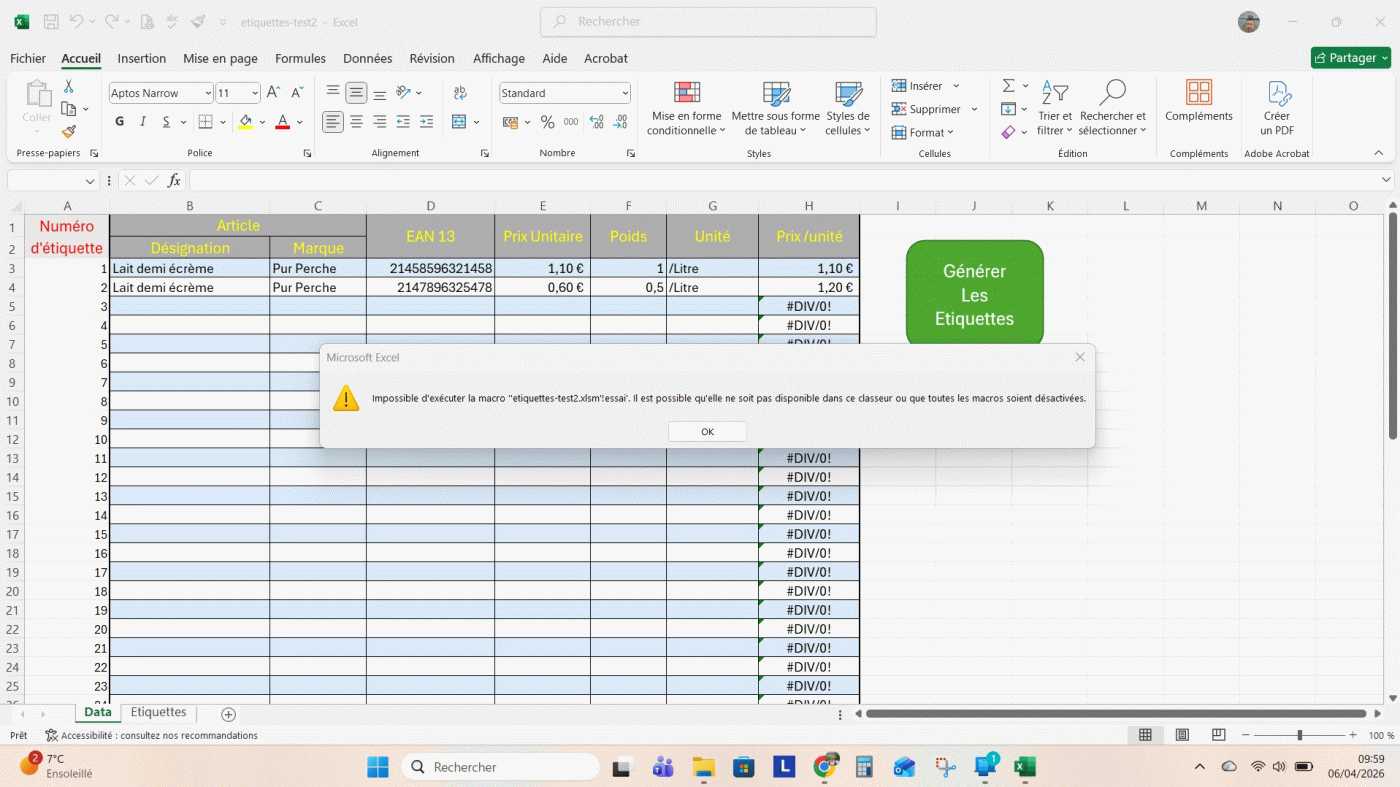Viewport: 1400px width, 787px height.
Task: Toggle the center horizontal alignment button
Action: pyautogui.click(x=356, y=122)
